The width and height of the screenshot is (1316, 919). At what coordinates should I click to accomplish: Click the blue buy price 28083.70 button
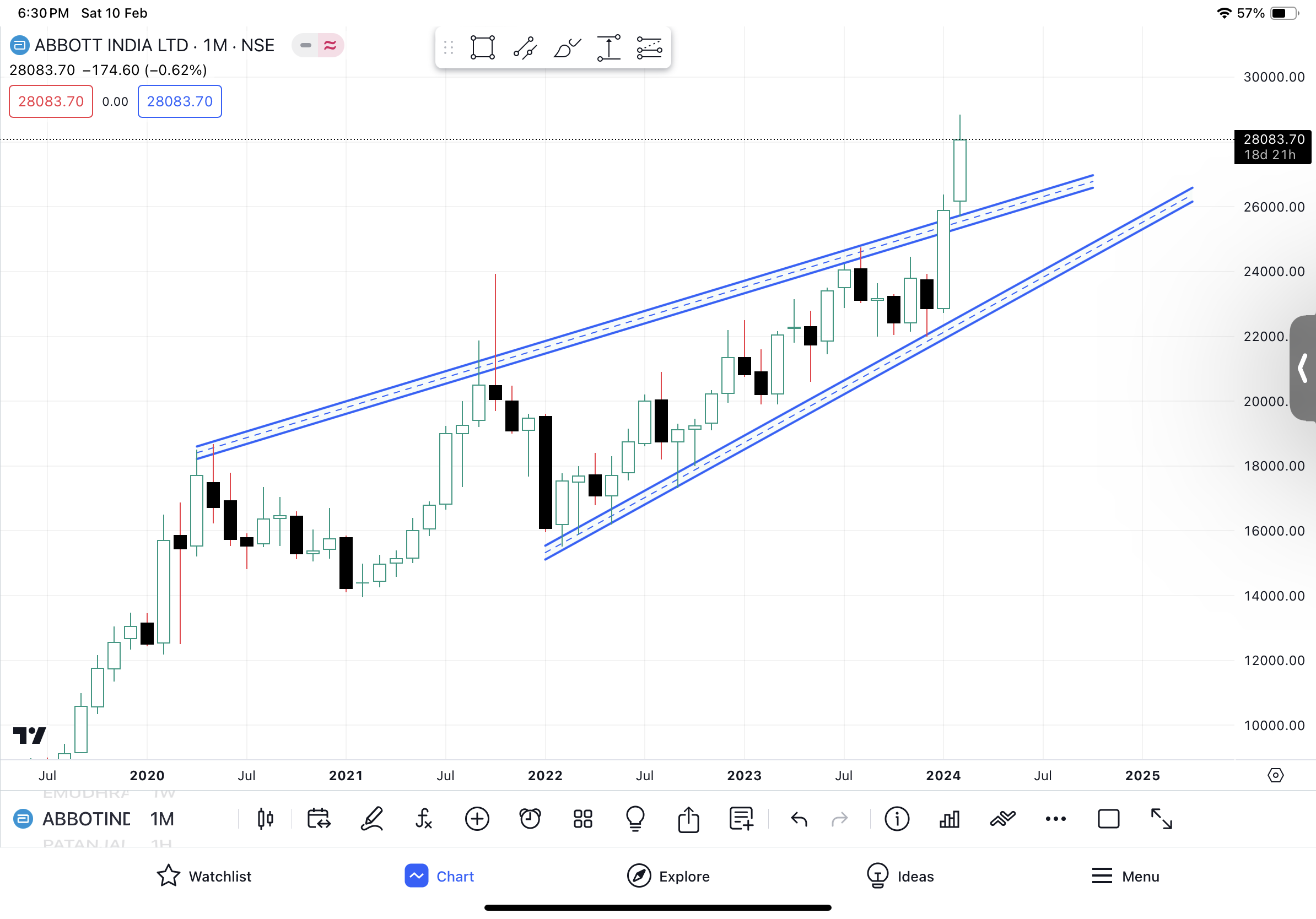click(180, 101)
